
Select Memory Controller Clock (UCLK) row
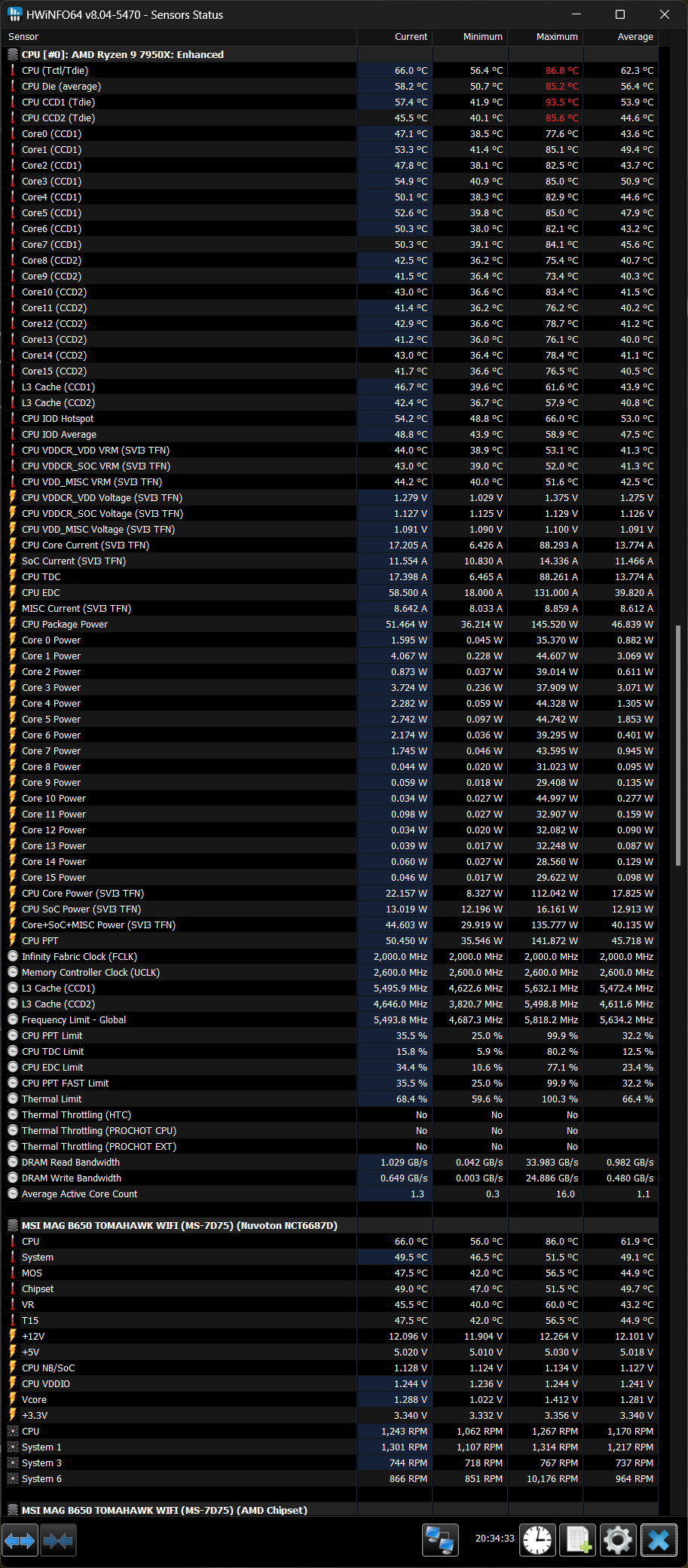330,972
